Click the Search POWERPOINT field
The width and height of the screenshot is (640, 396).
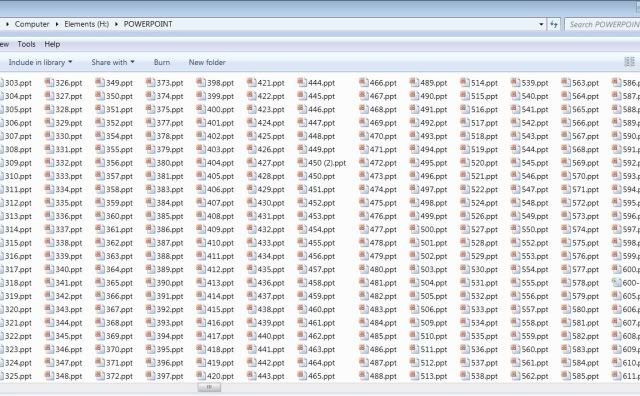click(602, 24)
